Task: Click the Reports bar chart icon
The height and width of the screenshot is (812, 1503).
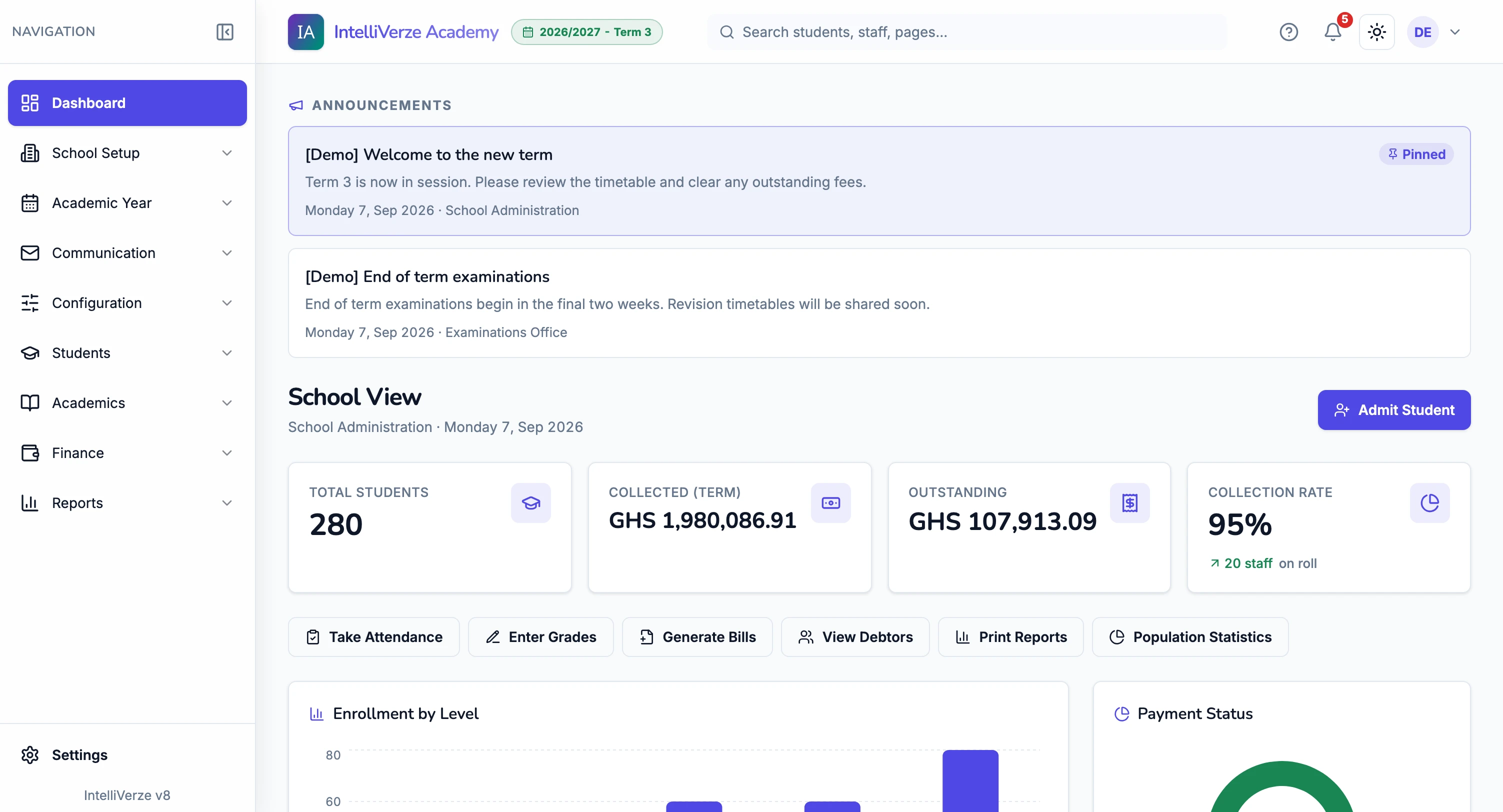Action: 30,503
